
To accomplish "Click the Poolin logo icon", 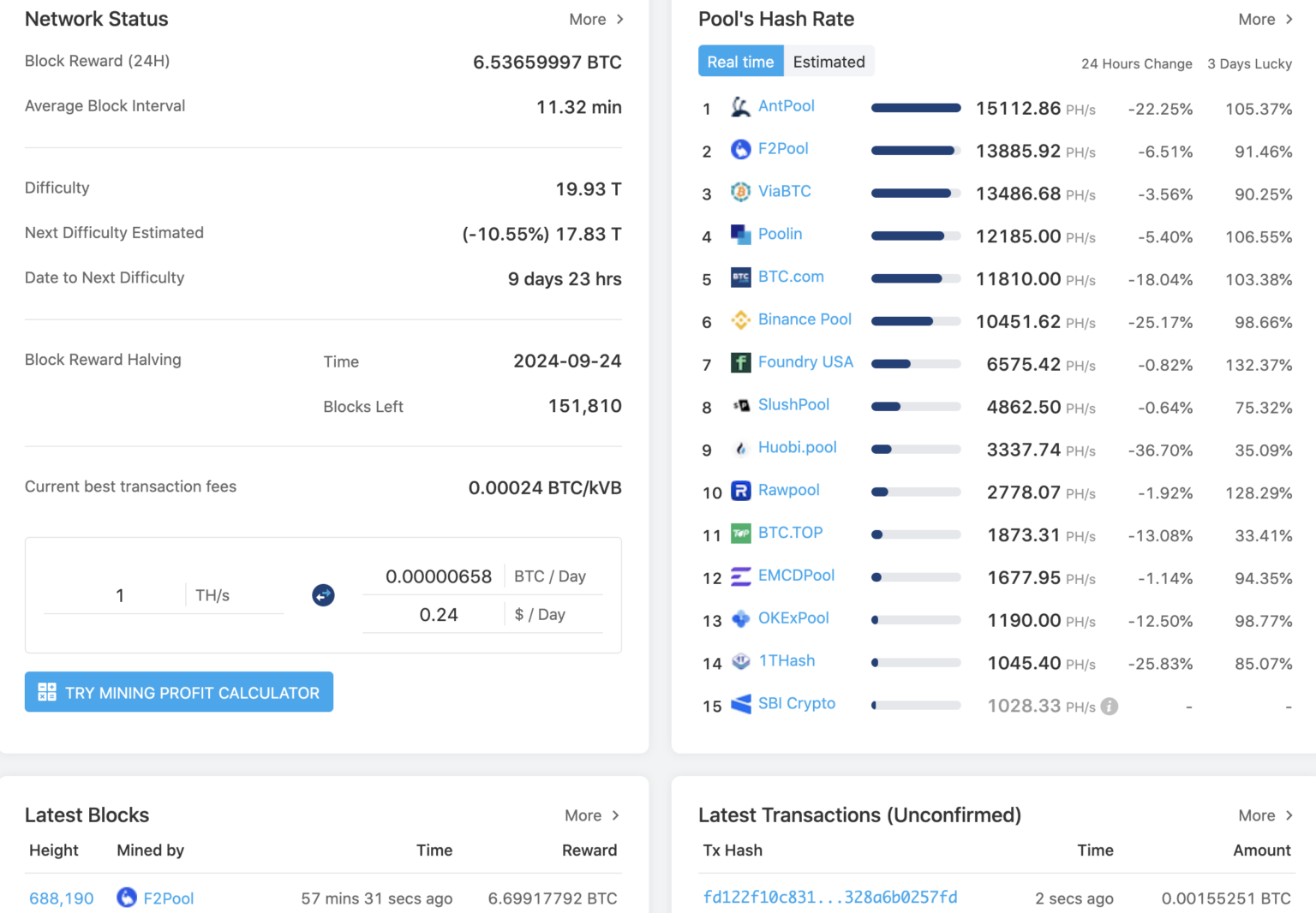I will (740, 235).
